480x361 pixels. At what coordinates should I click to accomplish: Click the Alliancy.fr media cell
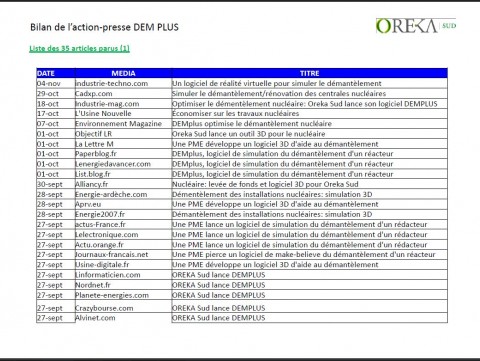tap(123, 184)
